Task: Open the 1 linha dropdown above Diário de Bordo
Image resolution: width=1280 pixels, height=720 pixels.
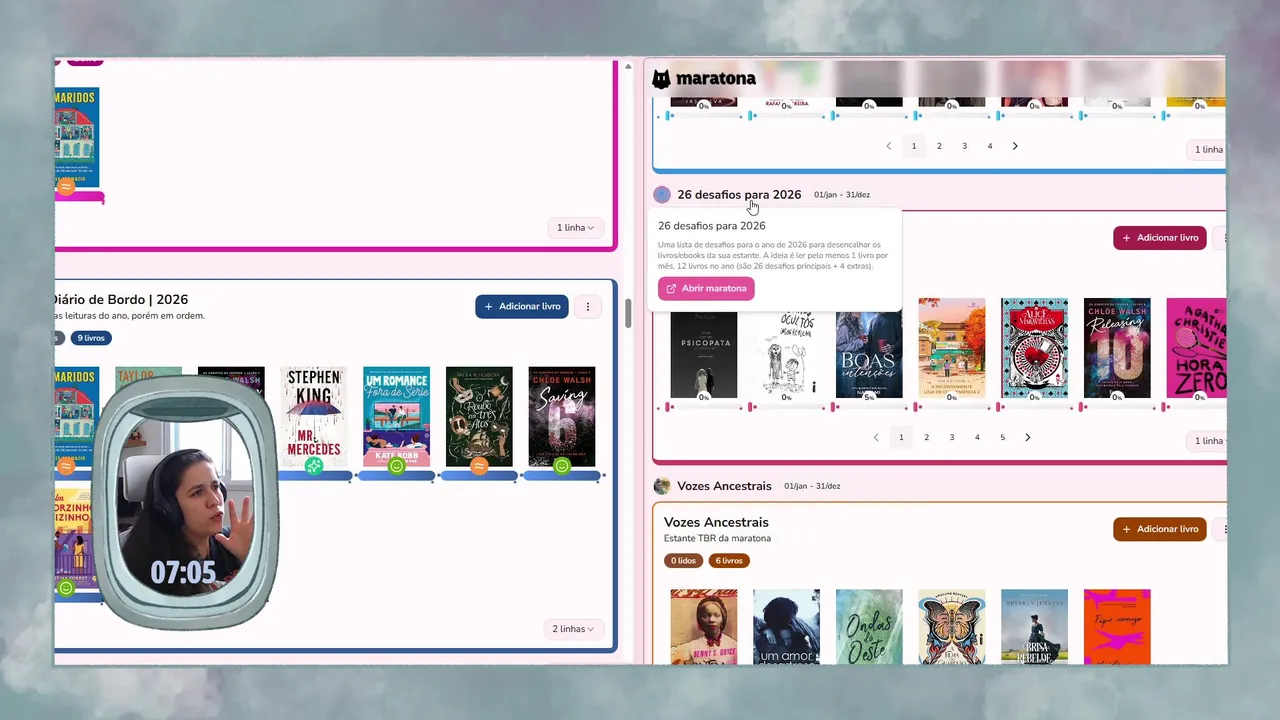Action: tap(575, 228)
